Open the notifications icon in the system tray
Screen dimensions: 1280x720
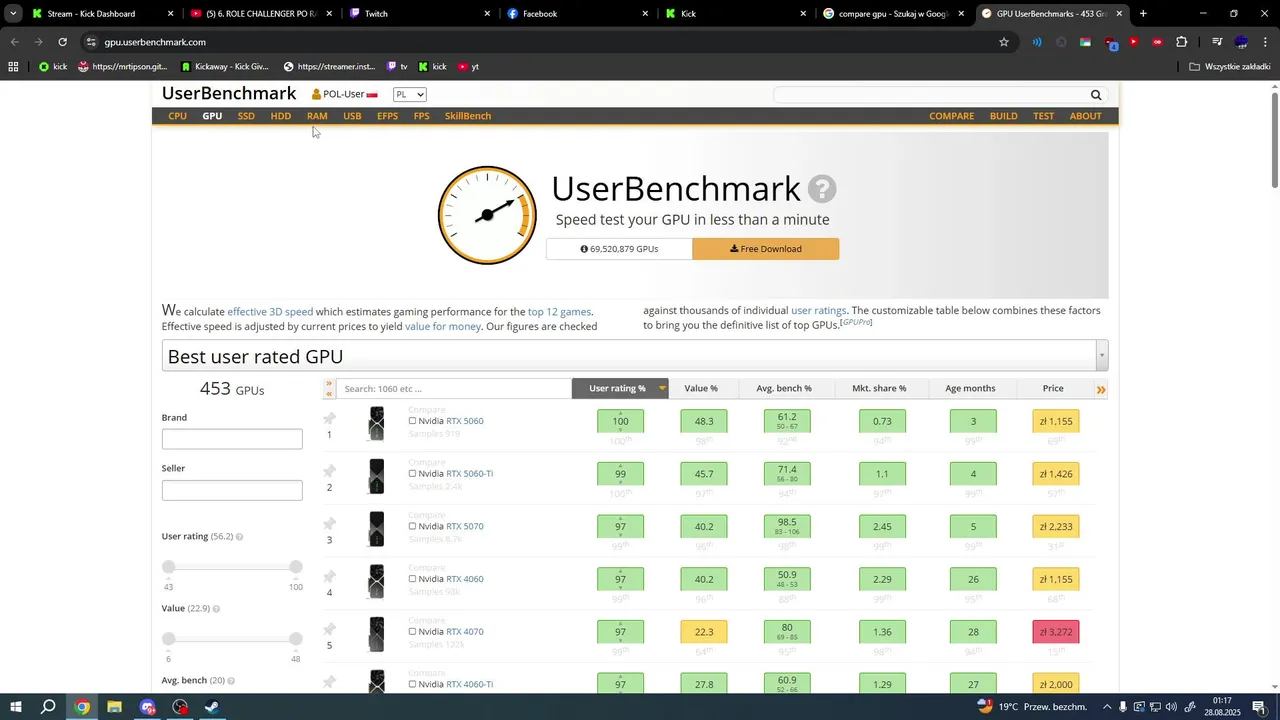(1259, 707)
